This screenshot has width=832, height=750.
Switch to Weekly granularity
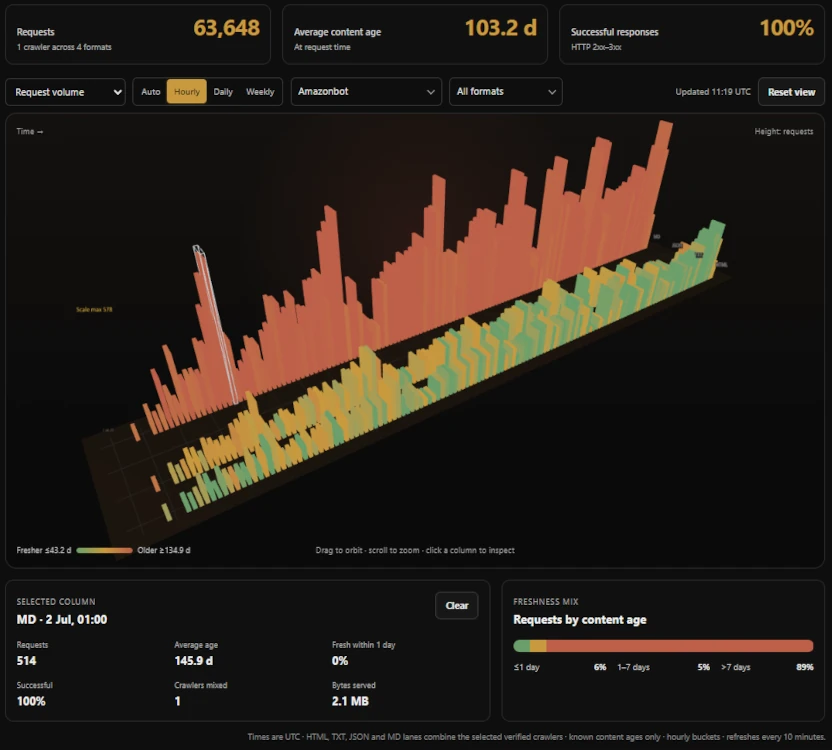pos(260,91)
